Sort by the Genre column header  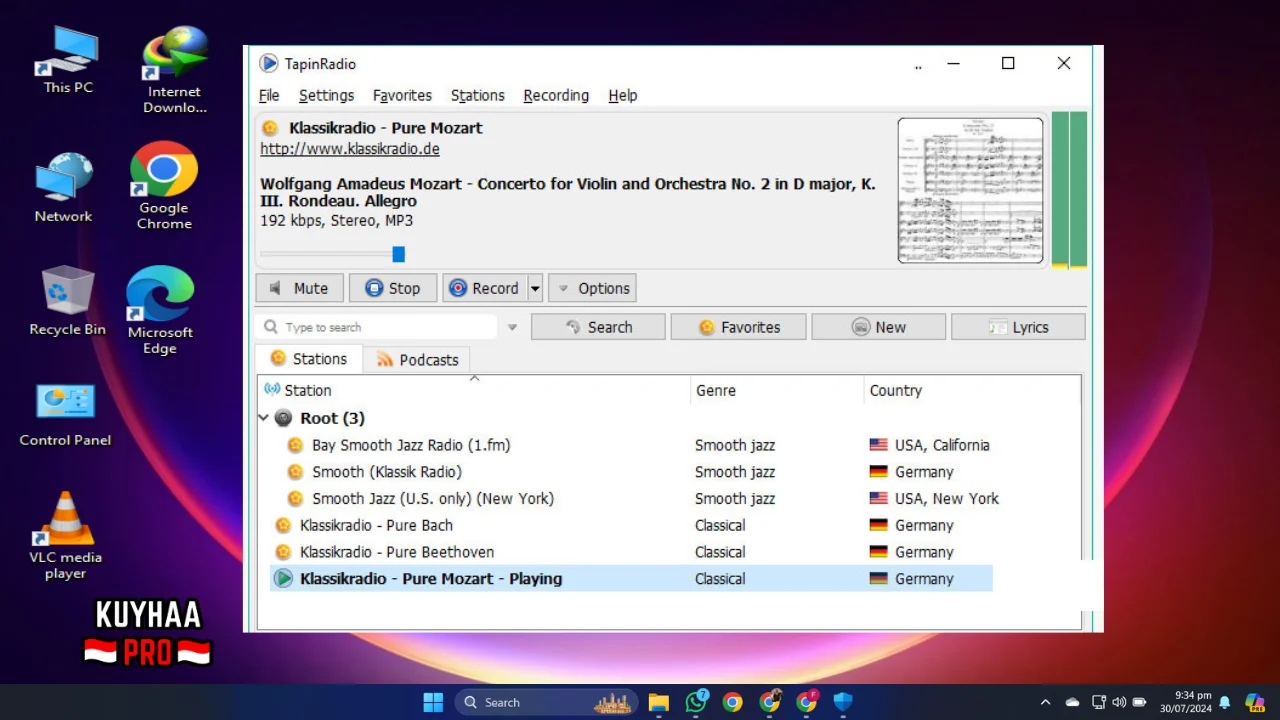click(x=777, y=390)
